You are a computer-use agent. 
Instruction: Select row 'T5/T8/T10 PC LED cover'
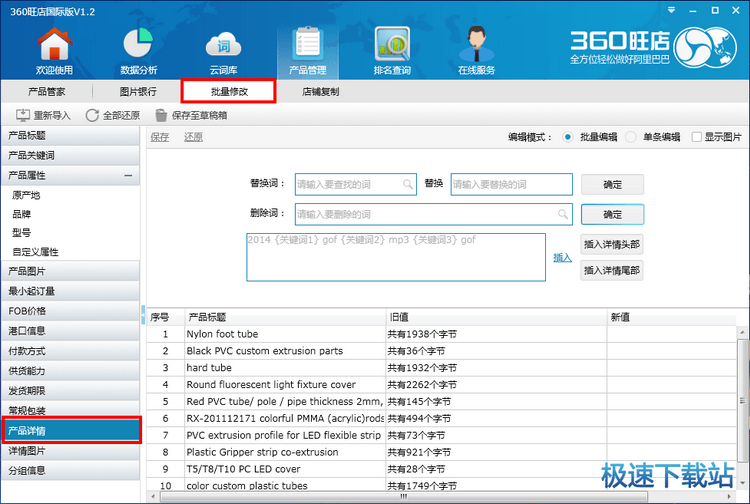pos(441,469)
